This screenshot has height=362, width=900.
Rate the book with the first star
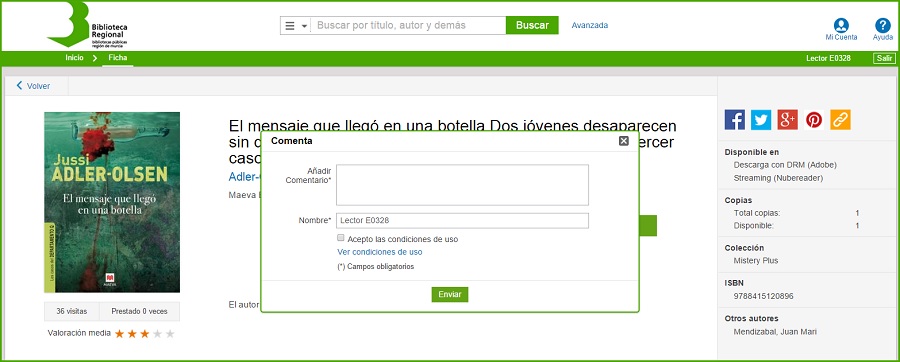coord(119,333)
